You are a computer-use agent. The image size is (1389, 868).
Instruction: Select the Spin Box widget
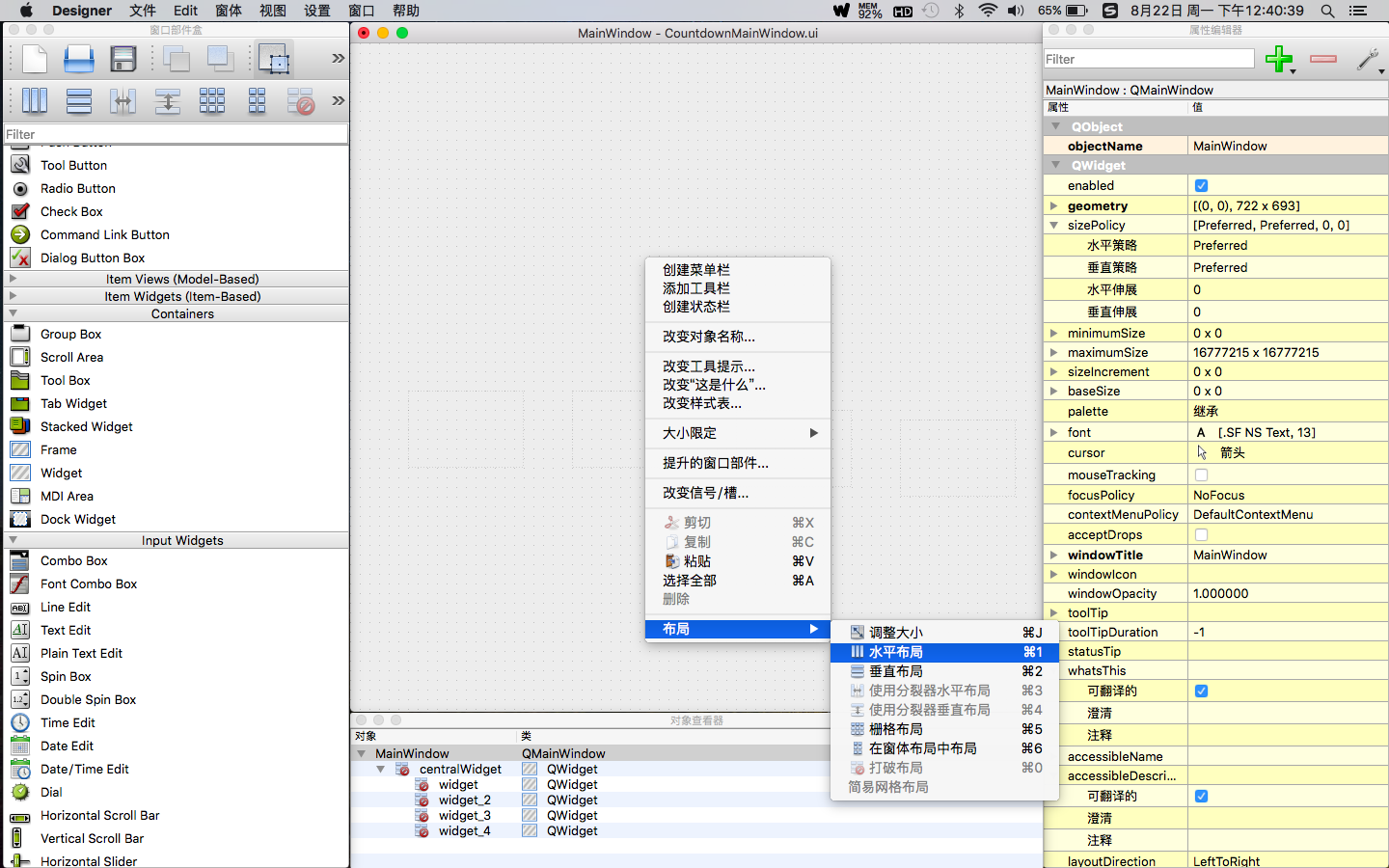[x=66, y=676]
